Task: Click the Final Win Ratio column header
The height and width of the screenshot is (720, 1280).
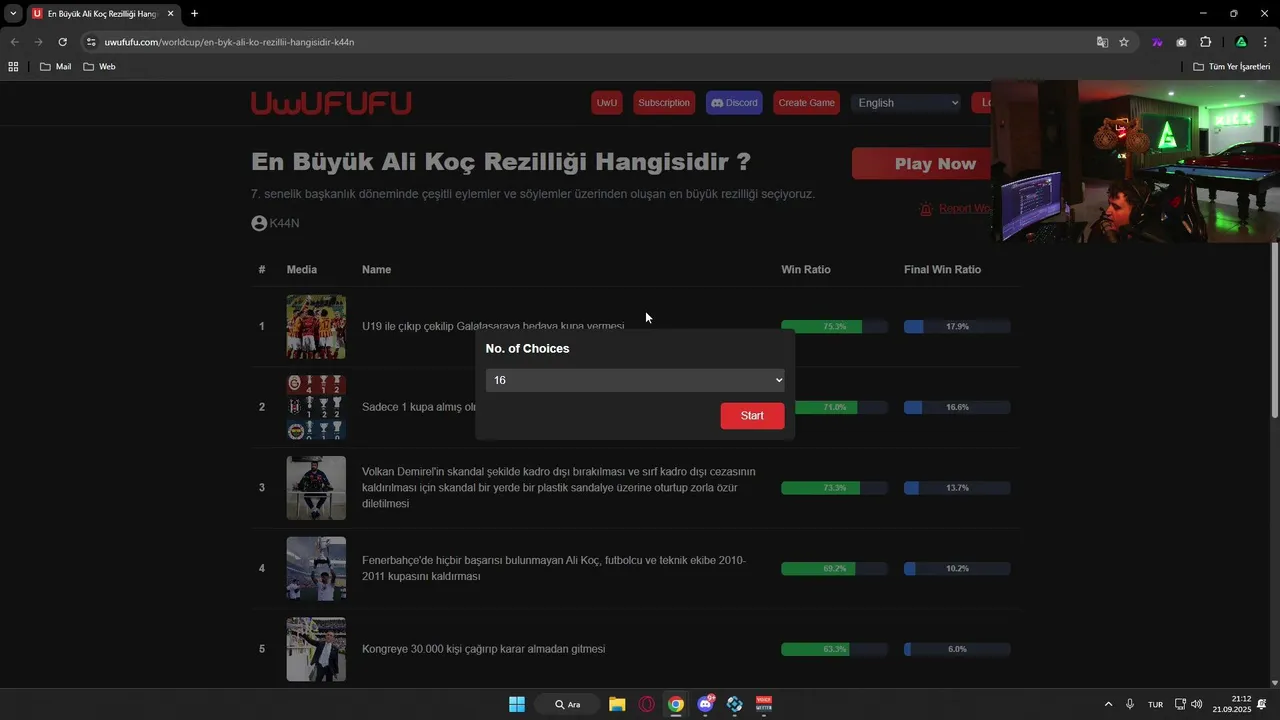Action: click(x=942, y=270)
